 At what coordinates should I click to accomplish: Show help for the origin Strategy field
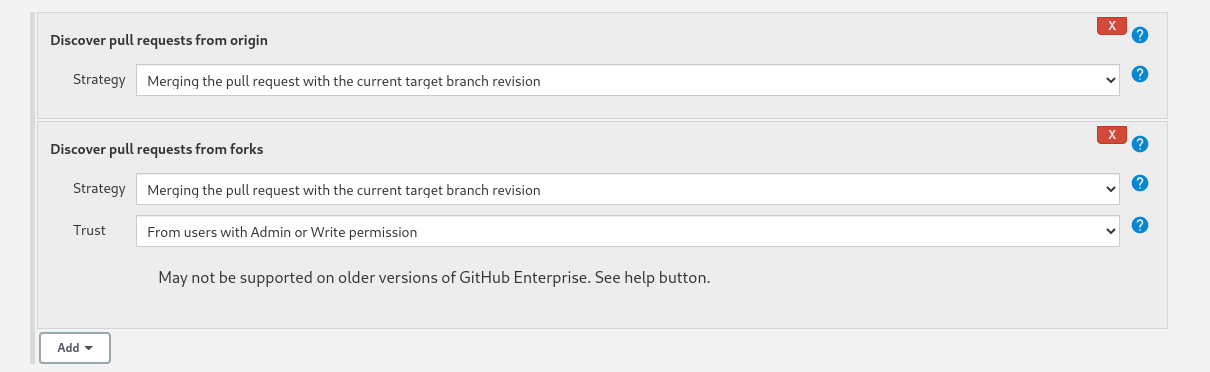click(1140, 74)
